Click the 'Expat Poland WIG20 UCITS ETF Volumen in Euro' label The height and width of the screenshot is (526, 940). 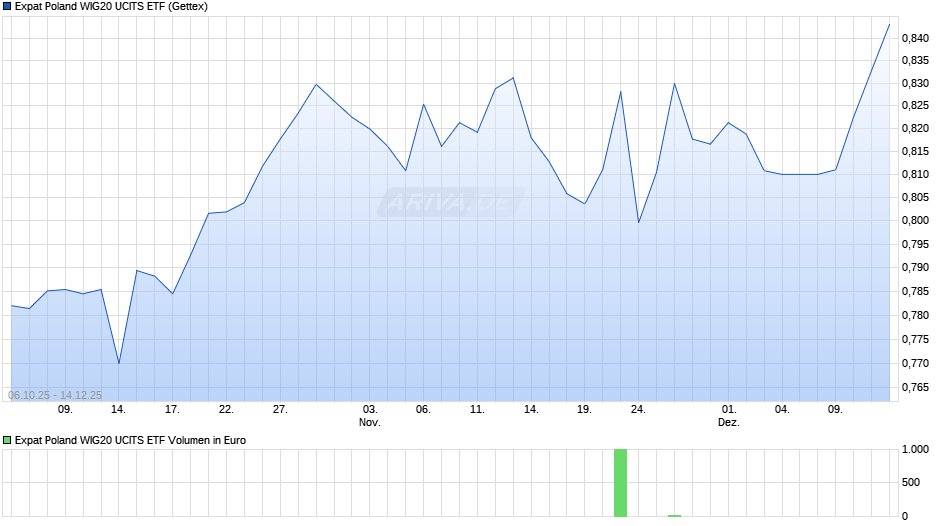point(130,440)
